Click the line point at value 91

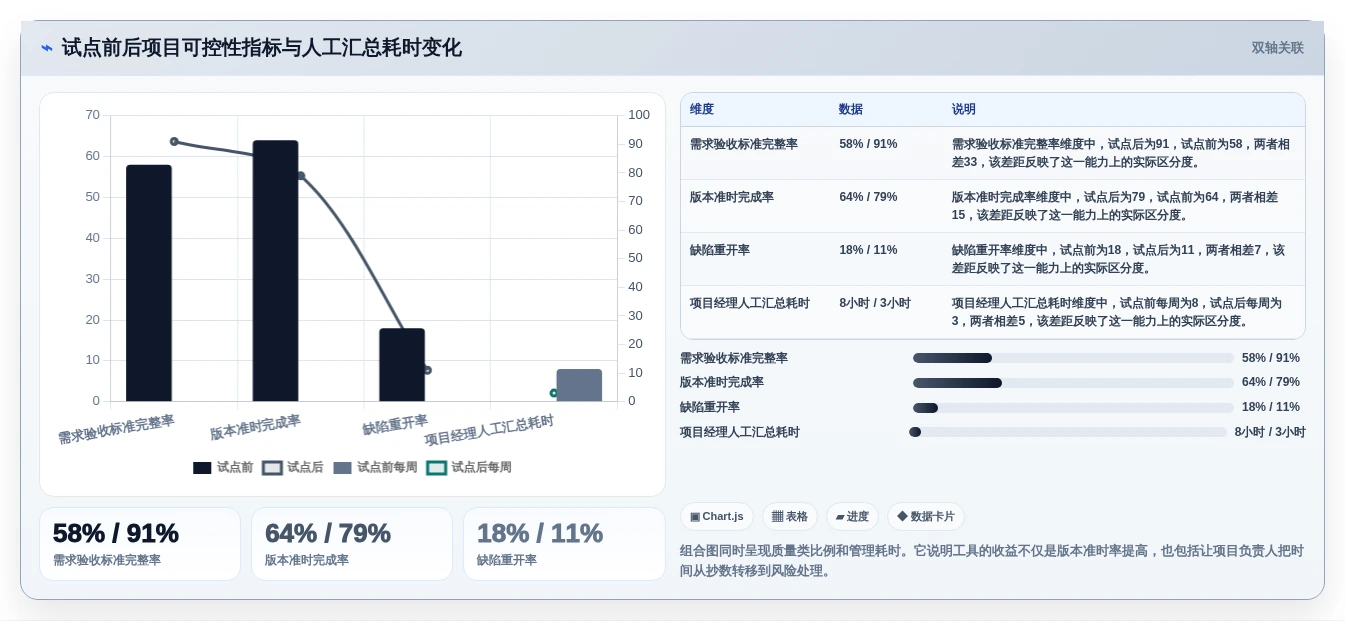[174, 141]
